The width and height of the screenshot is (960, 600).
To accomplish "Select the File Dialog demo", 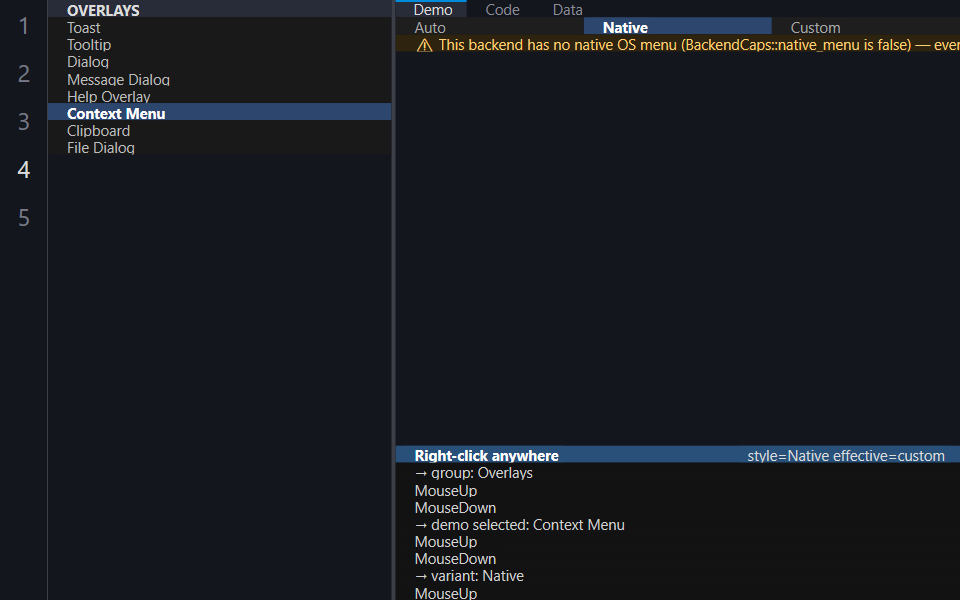I will pyautogui.click(x=219, y=148).
